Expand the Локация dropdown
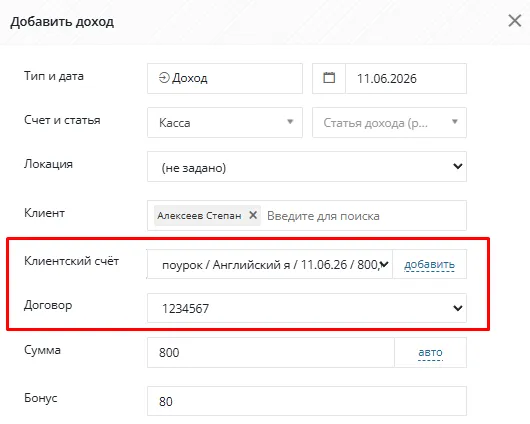 click(307, 166)
